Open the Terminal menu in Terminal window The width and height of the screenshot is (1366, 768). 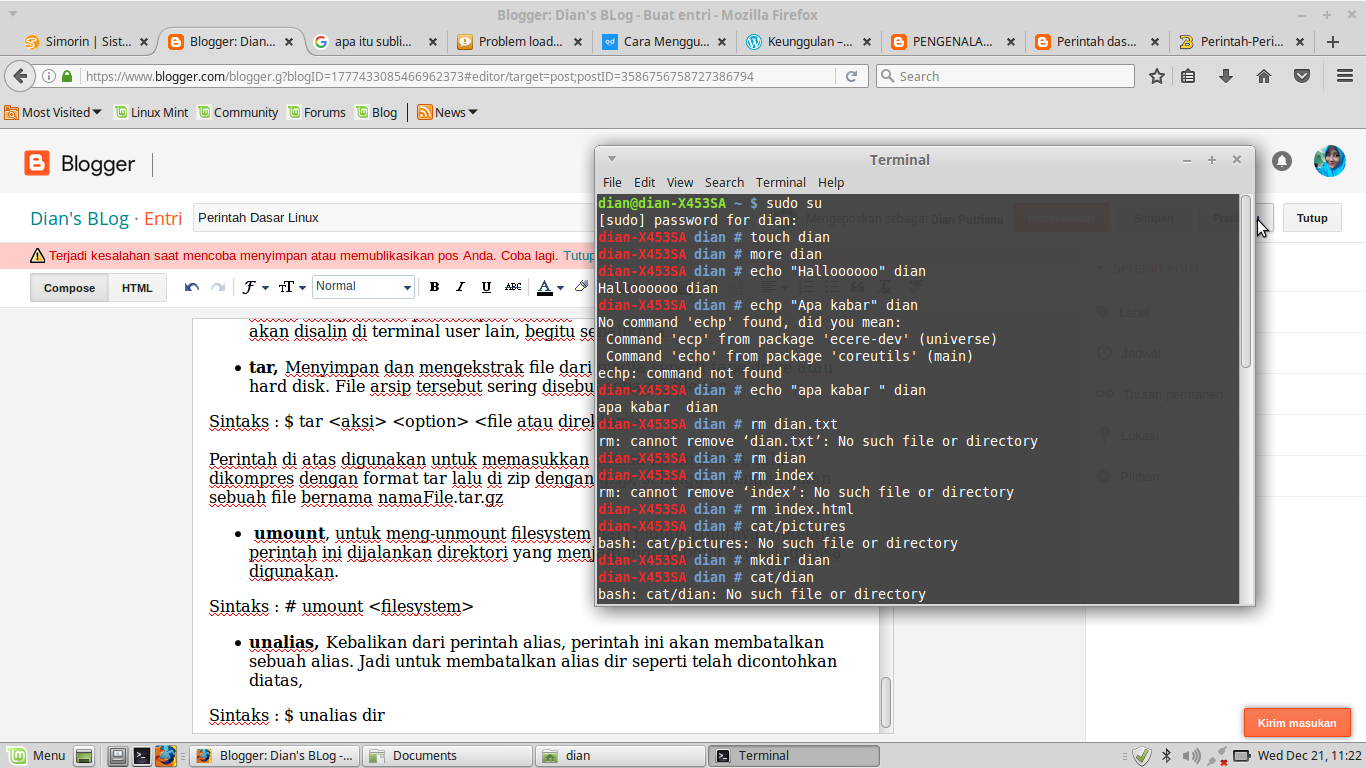[x=781, y=182]
